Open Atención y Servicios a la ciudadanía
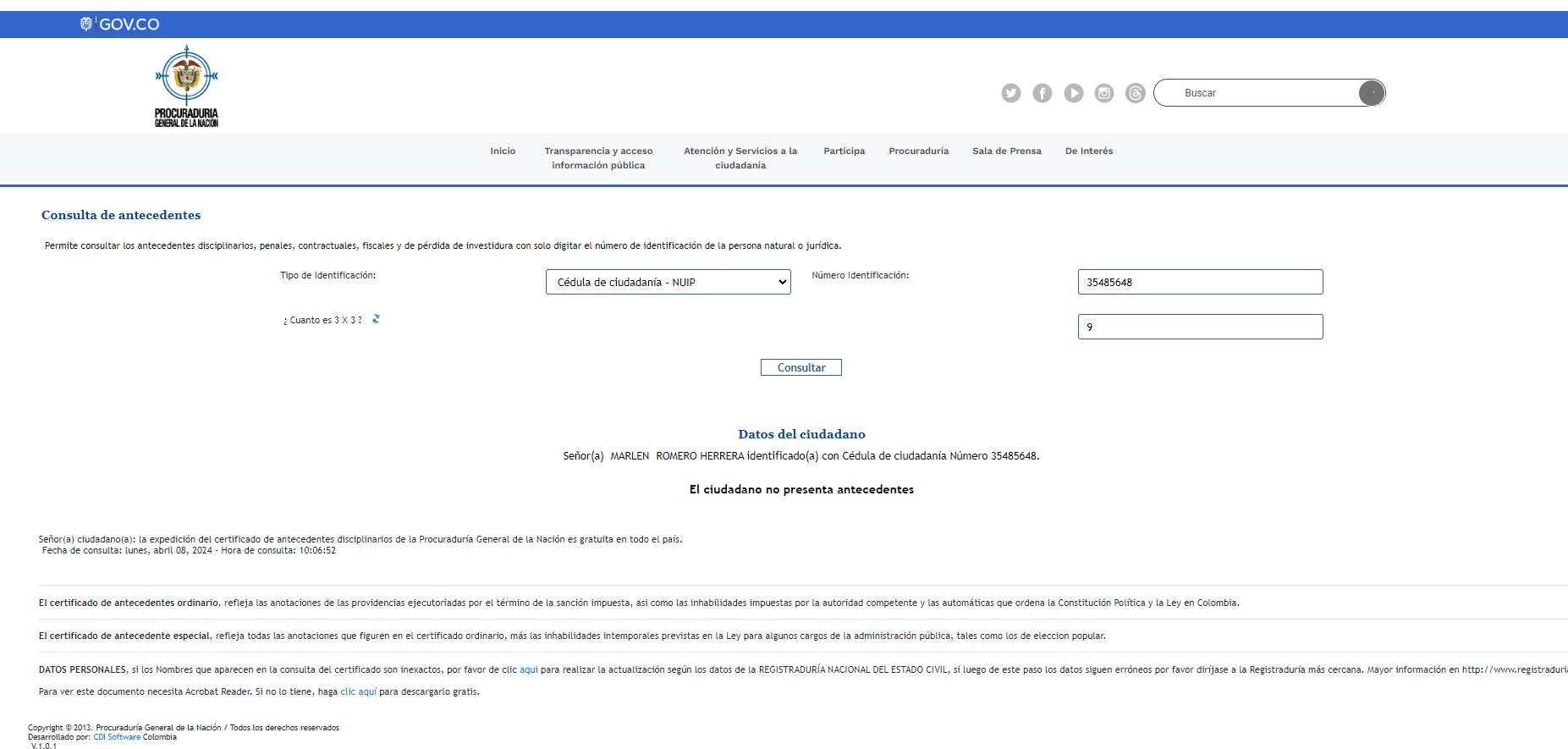 (x=740, y=158)
